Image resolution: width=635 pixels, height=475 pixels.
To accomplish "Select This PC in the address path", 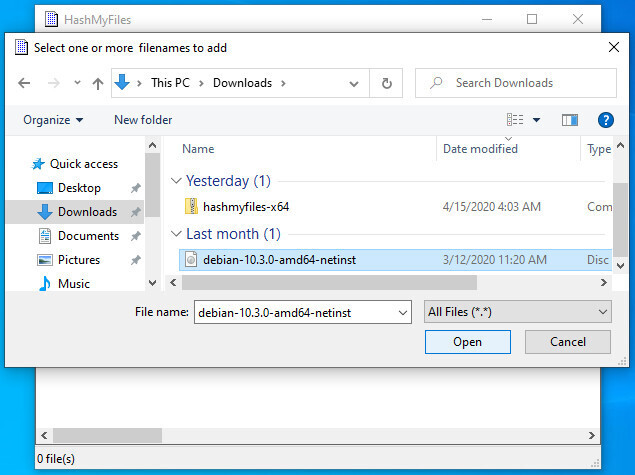I will click(x=170, y=83).
